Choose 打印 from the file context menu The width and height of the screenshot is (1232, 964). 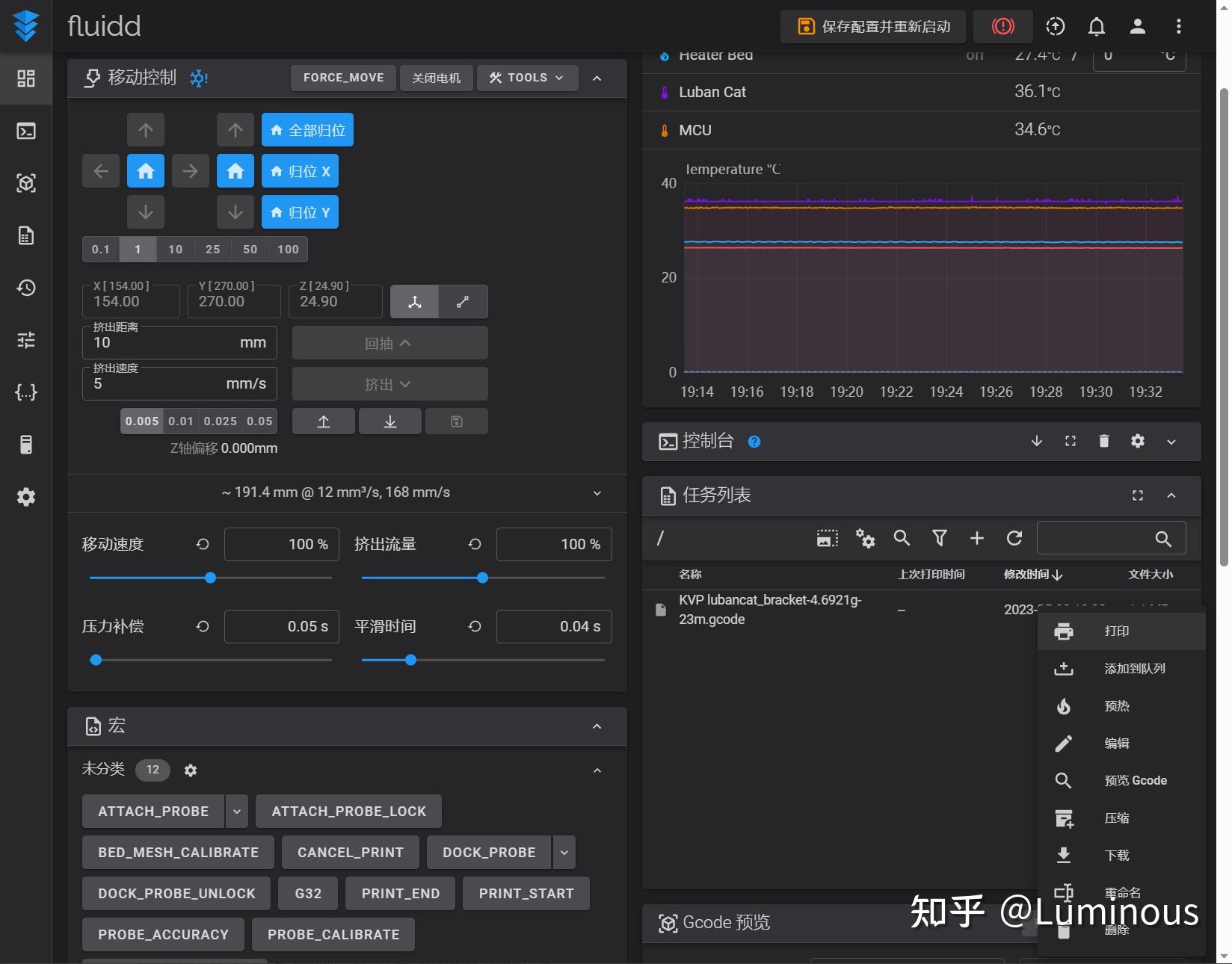[1116, 631]
